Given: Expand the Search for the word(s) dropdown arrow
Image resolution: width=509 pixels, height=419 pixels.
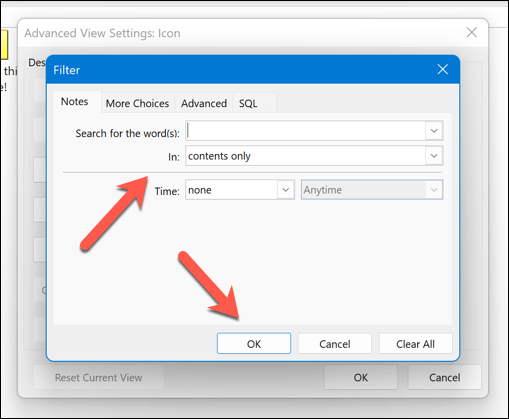Looking at the screenshot, I should pyautogui.click(x=434, y=131).
